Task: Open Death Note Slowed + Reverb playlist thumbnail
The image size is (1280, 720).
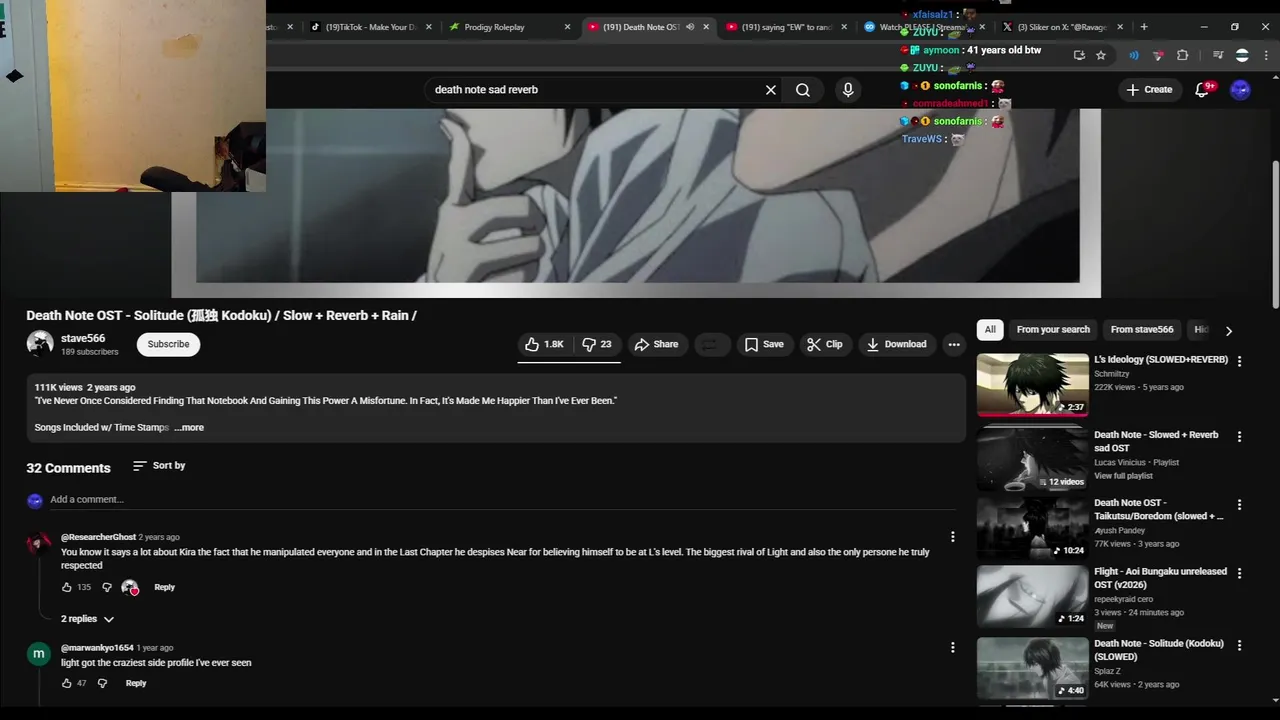Action: pos(1033,459)
